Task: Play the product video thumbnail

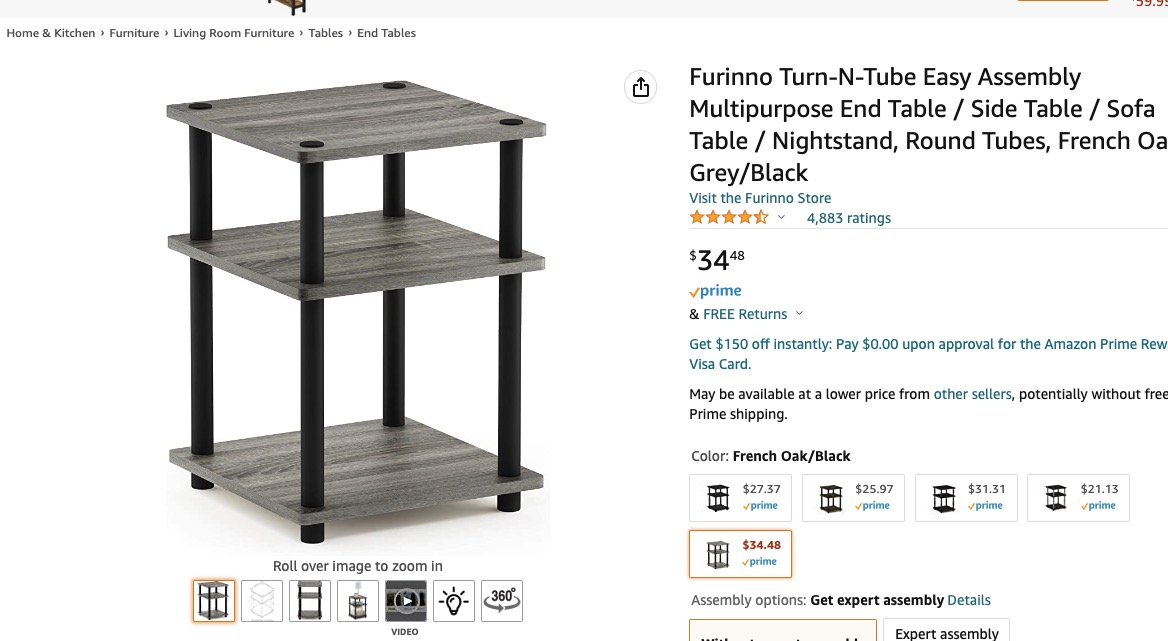Action: (406, 601)
